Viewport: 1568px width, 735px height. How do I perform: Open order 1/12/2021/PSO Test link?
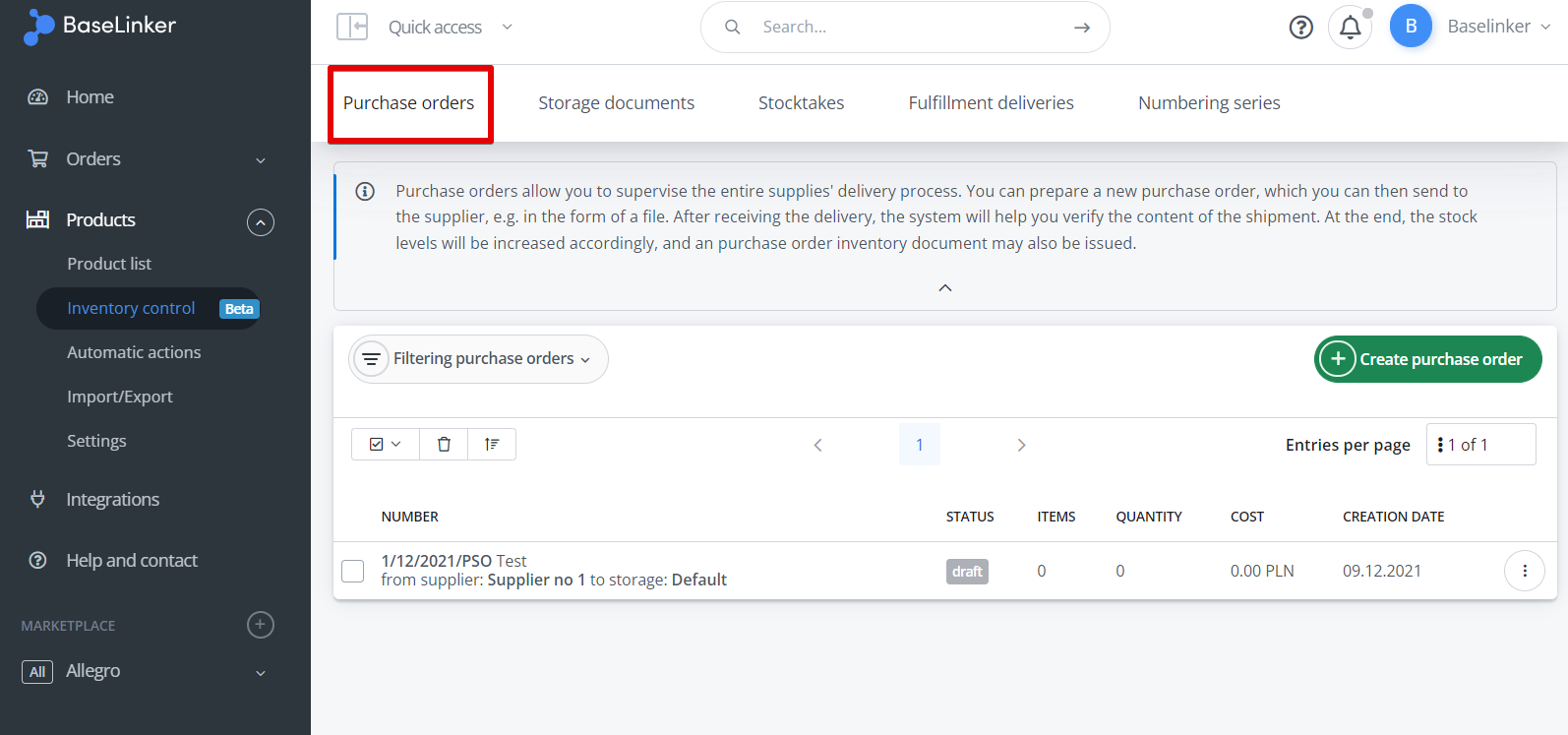pyautogui.click(x=453, y=561)
